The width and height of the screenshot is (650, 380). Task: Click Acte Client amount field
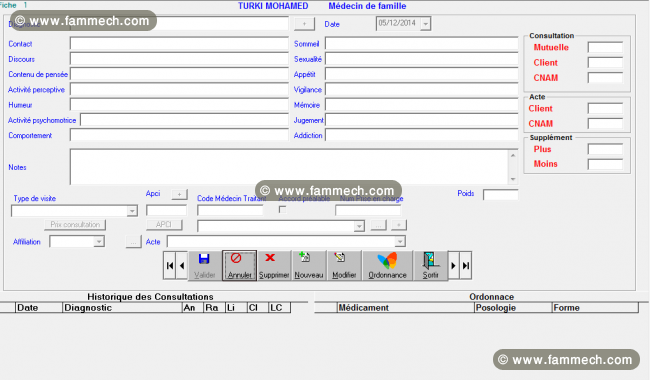pyautogui.click(x=605, y=108)
